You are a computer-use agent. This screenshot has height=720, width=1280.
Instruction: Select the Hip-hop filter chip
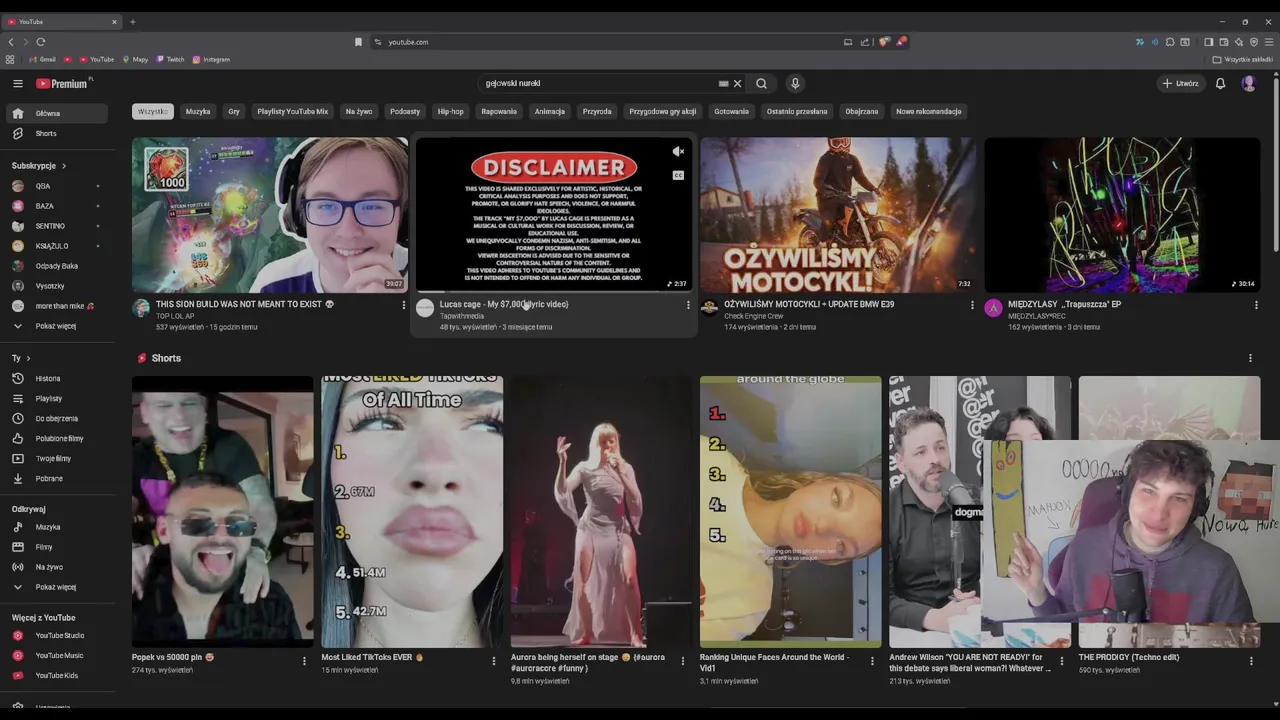pyautogui.click(x=451, y=111)
